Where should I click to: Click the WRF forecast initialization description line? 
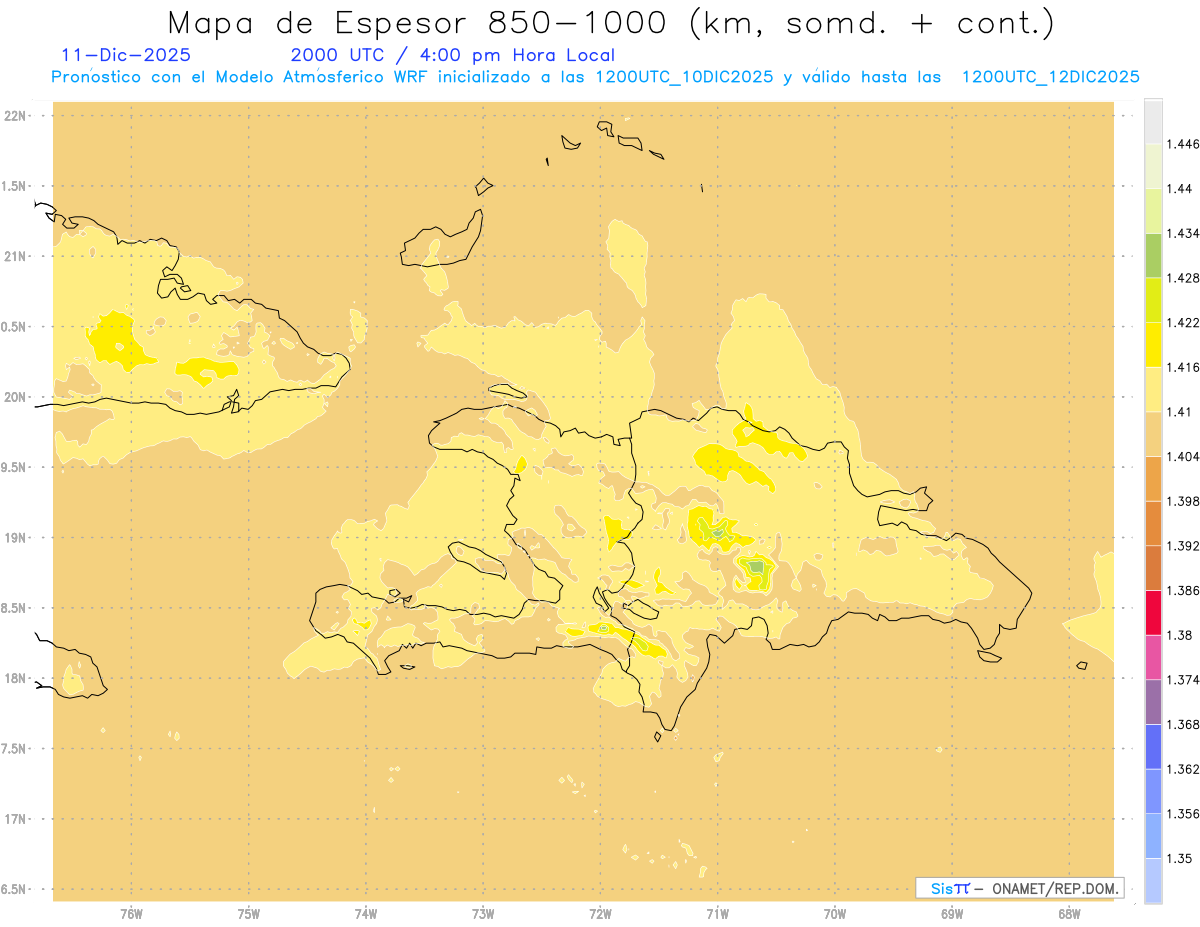[595, 77]
